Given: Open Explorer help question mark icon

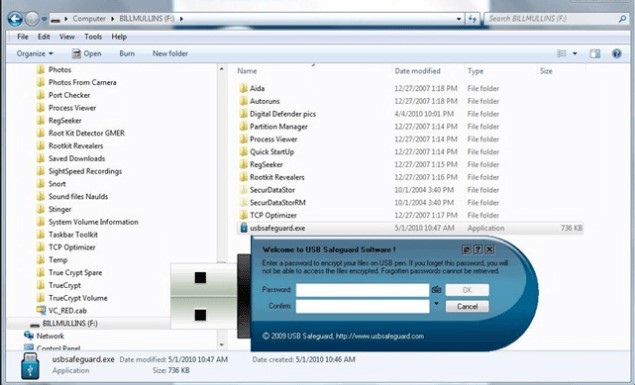Looking at the screenshot, I should 616,53.
